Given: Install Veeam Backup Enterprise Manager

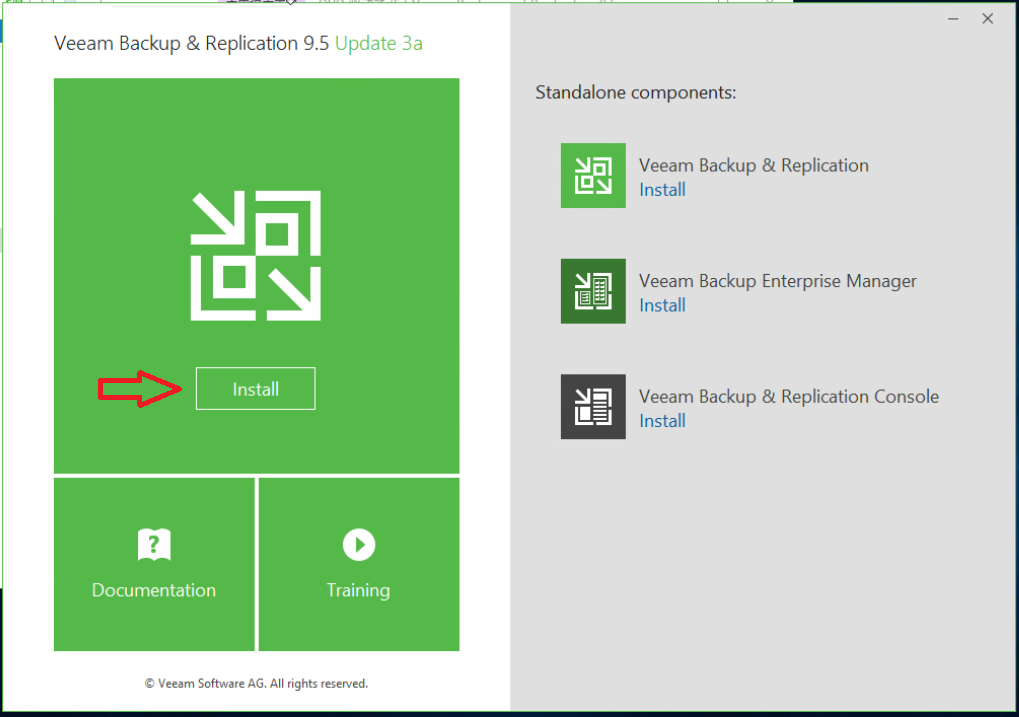Looking at the screenshot, I should pyautogui.click(x=662, y=306).
